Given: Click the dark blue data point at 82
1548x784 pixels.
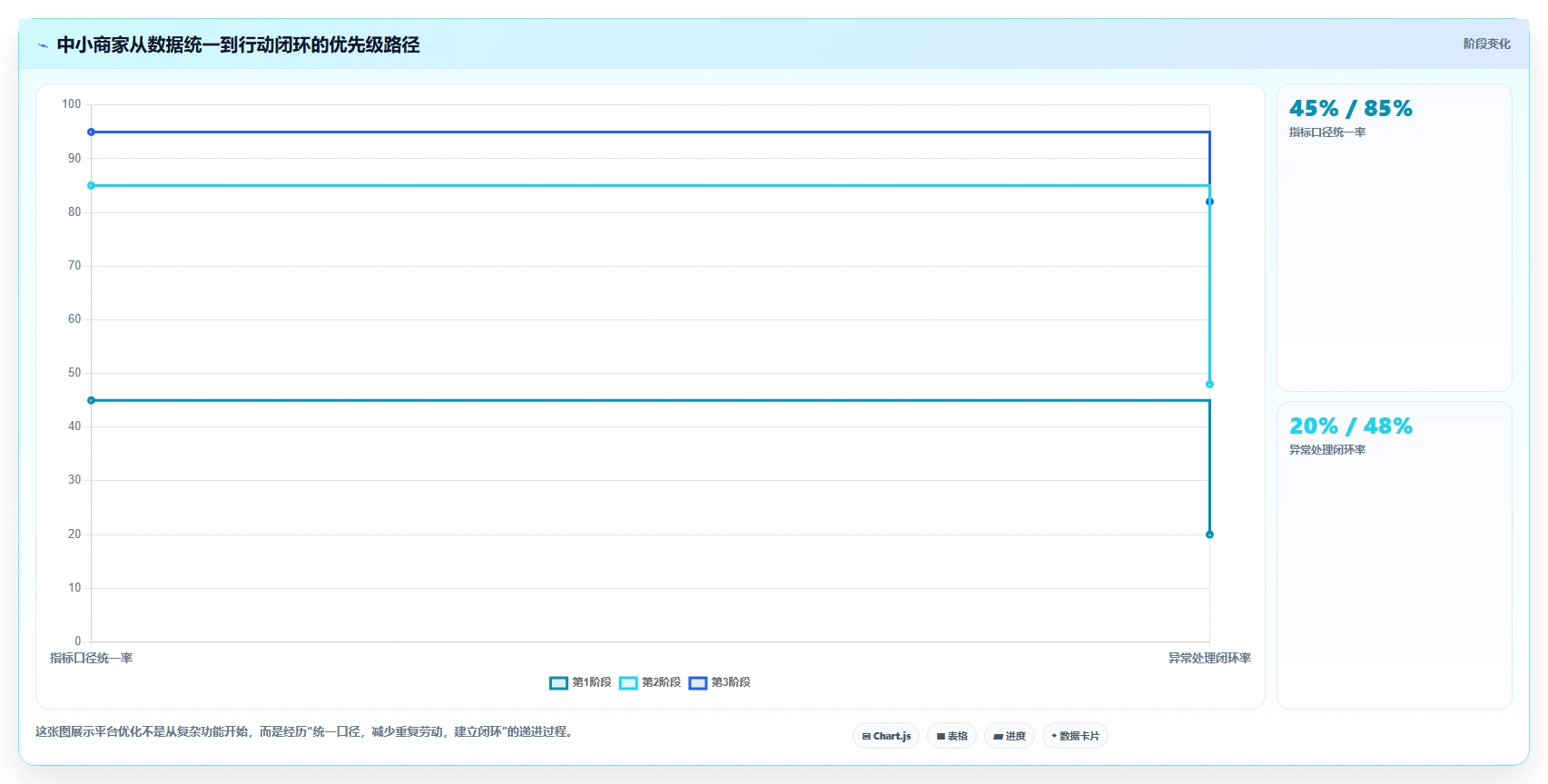Looking at the screenshot, I should pyautogui.click(x=1209, y=201).
